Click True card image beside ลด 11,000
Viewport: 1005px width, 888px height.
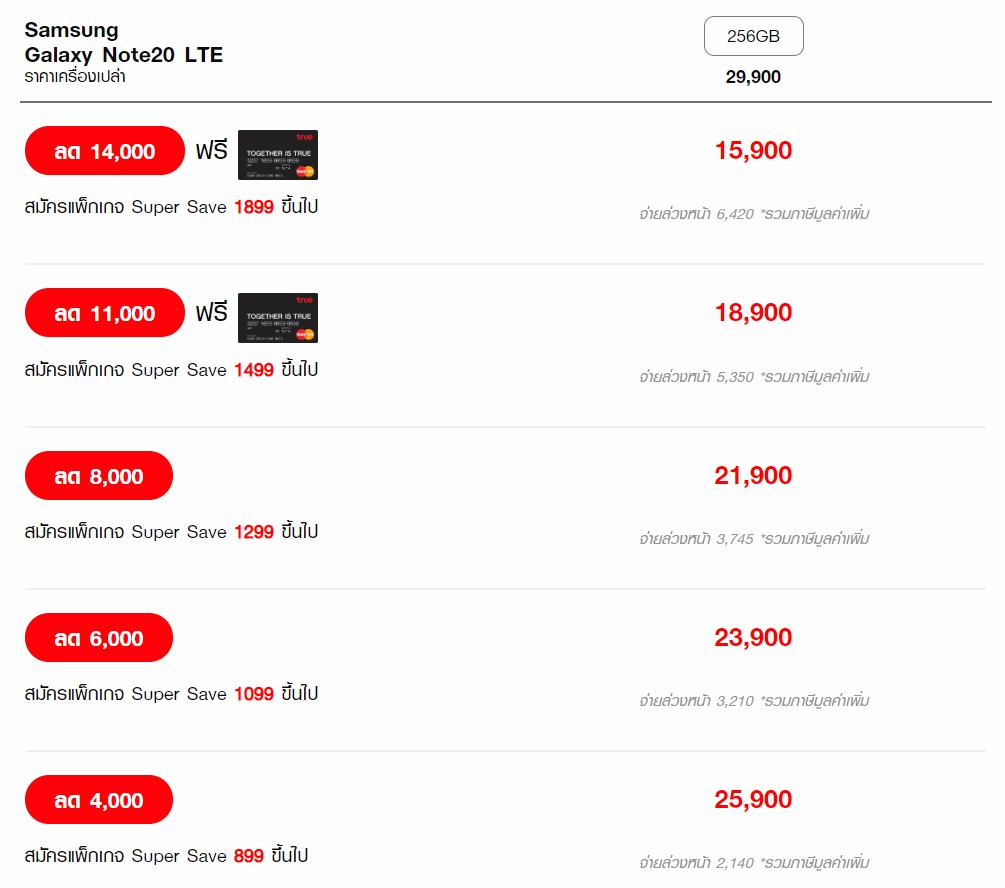tap(278, 318)
